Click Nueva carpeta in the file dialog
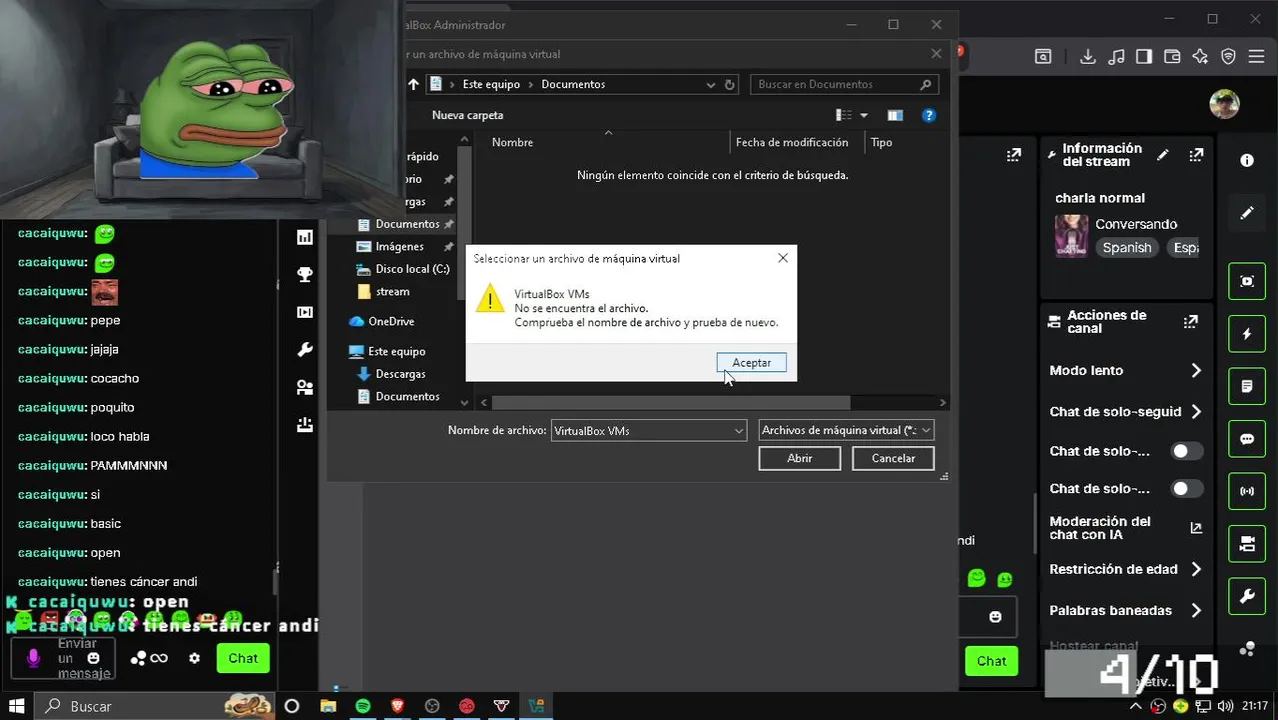Screen dimensions: 1278x720 pos(467,115)
